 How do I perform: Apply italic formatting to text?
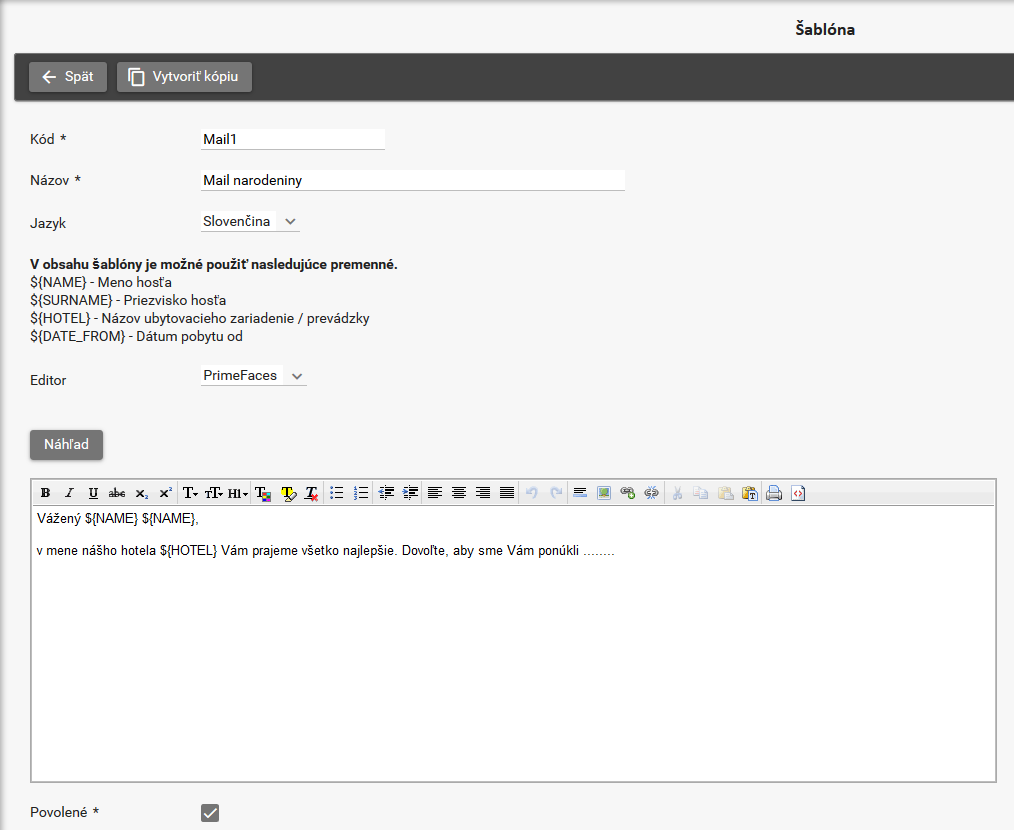(69, 493)
